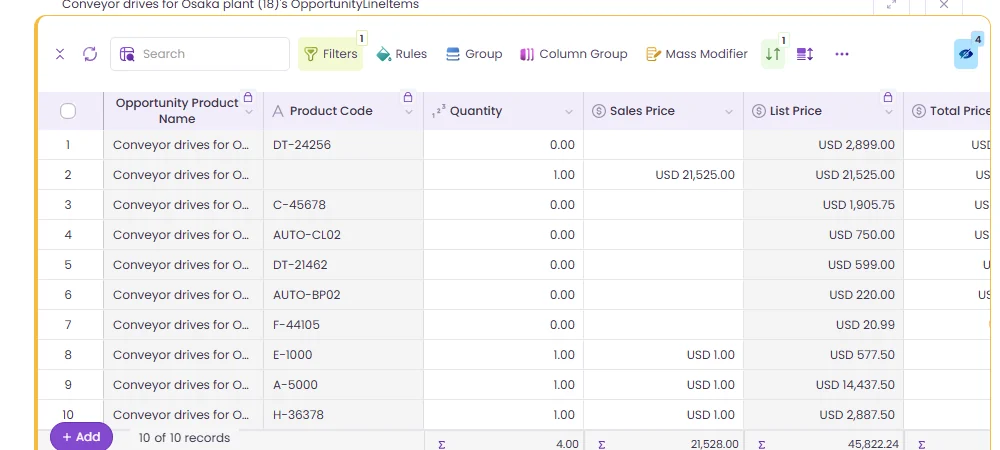The width and height of the screenshot is (1000, 450).
Task: Click the currency icon in Sales Price header
Action: 598,111
